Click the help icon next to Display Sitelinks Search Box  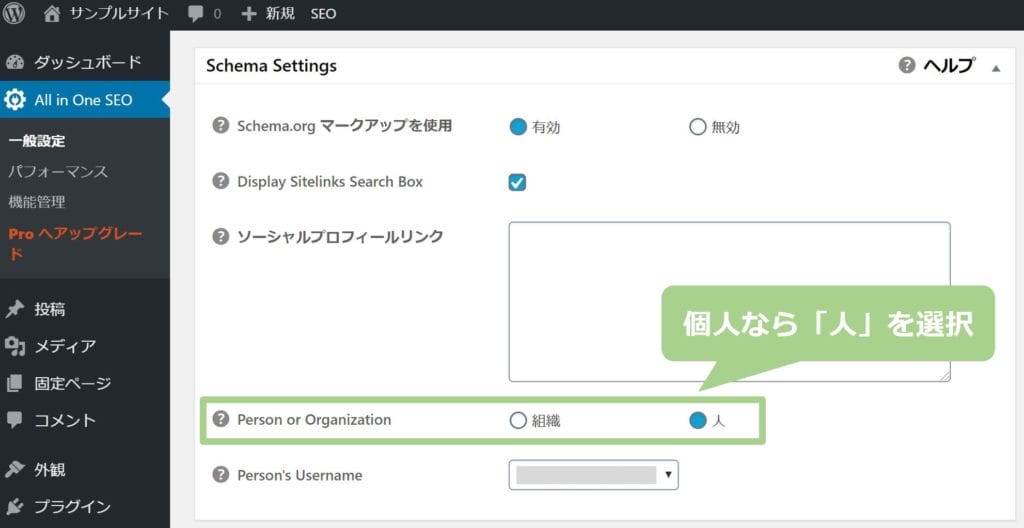[221, 181]
